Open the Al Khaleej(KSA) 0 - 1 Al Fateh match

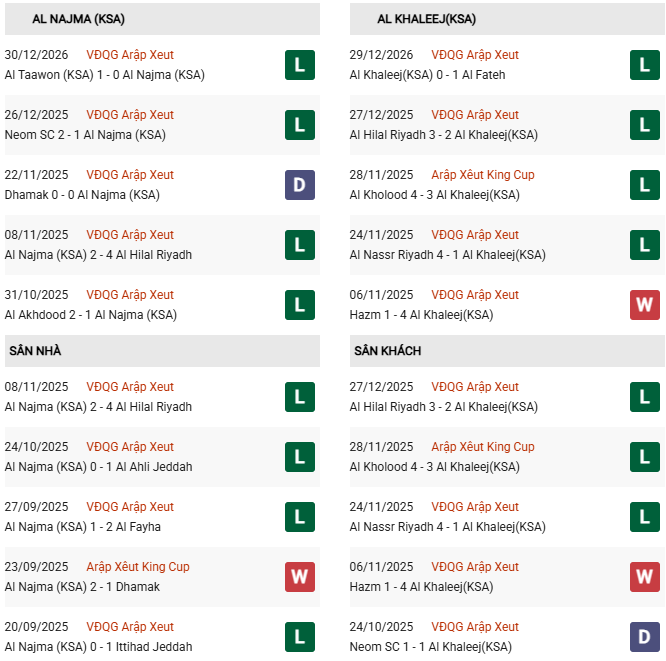pyautogui.click(x=427, y=75)
